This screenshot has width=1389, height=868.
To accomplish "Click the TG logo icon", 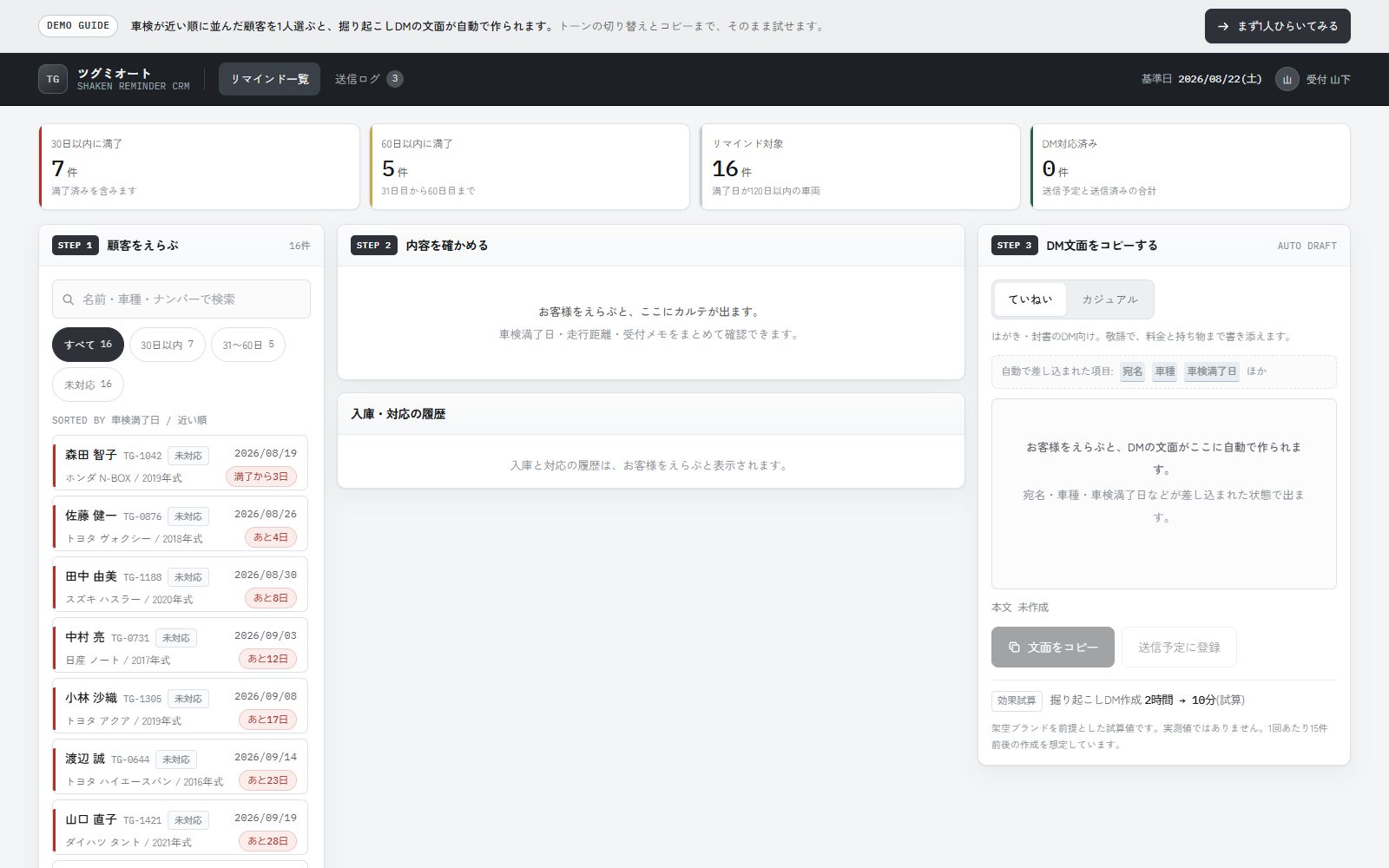I will [x=53, y=79].
